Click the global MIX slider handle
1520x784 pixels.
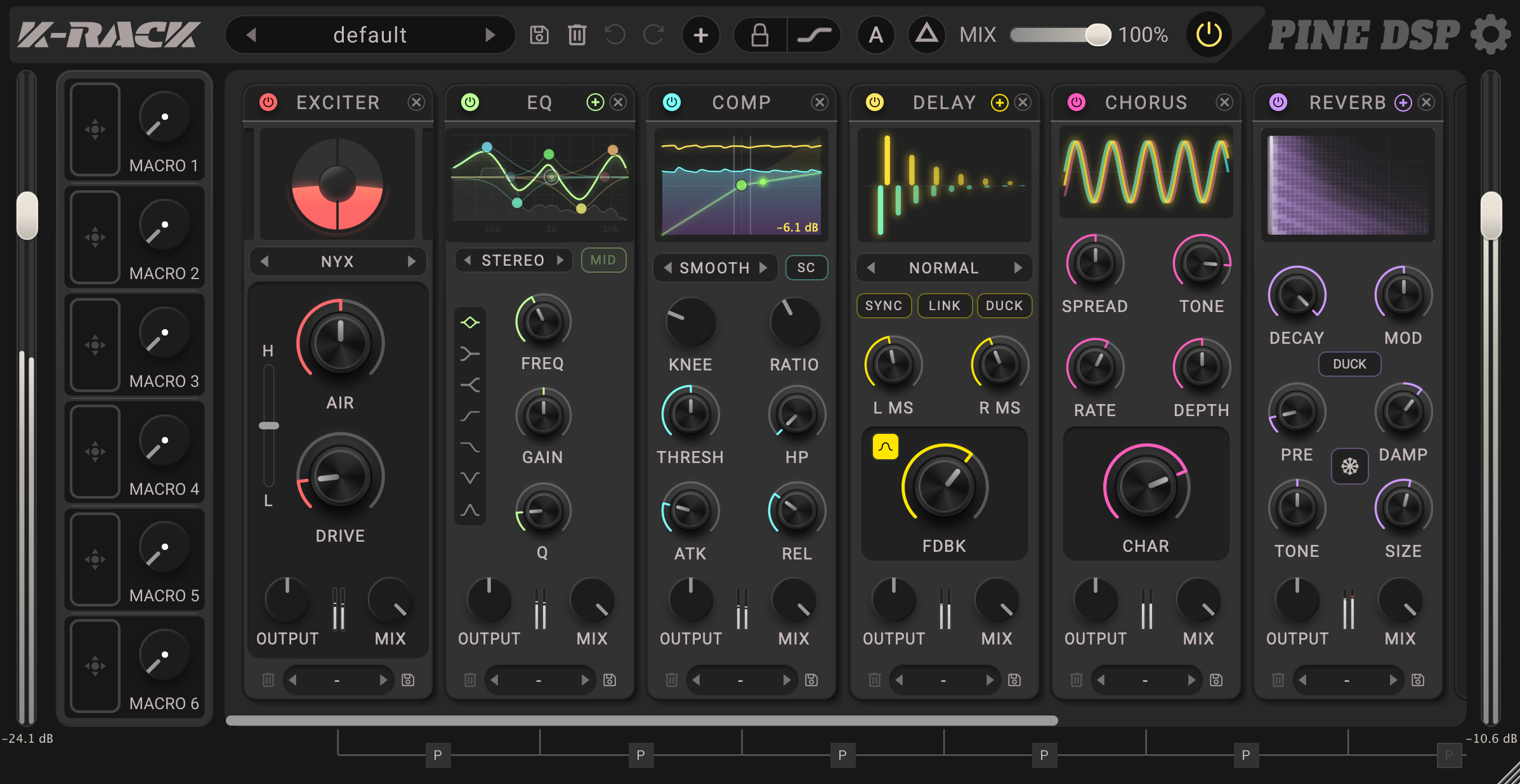[1097, 34]
